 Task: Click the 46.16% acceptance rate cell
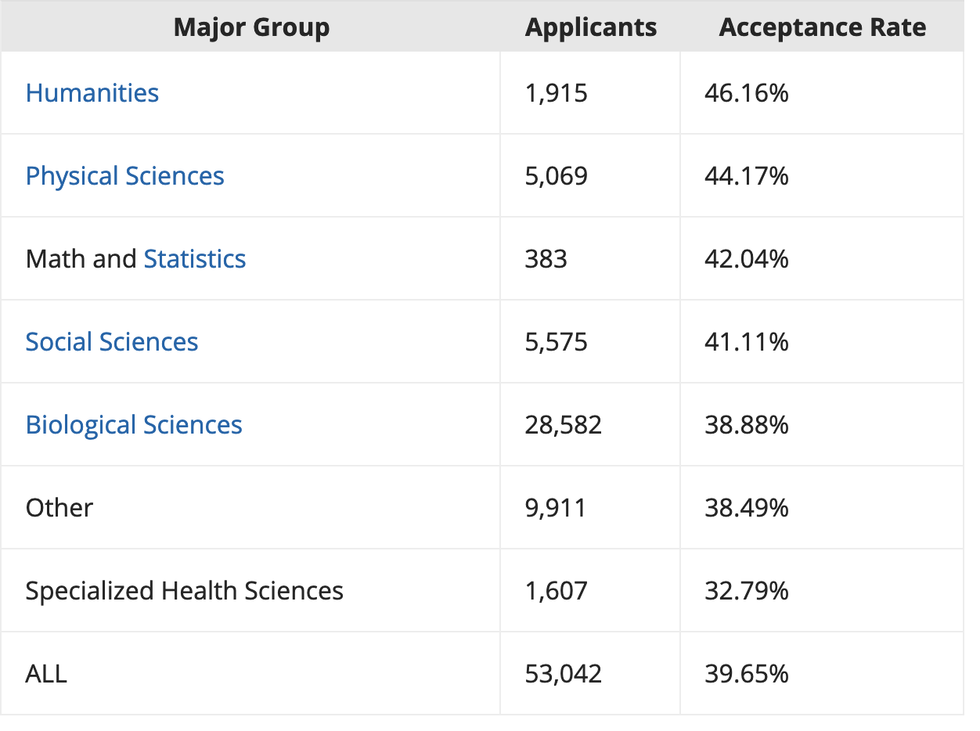746,93
